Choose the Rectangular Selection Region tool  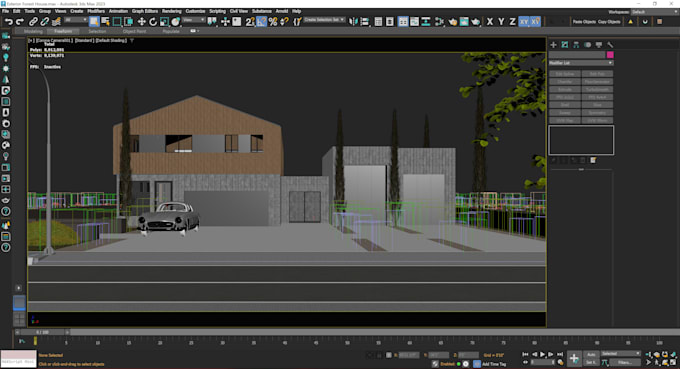[x=117, y=22]
